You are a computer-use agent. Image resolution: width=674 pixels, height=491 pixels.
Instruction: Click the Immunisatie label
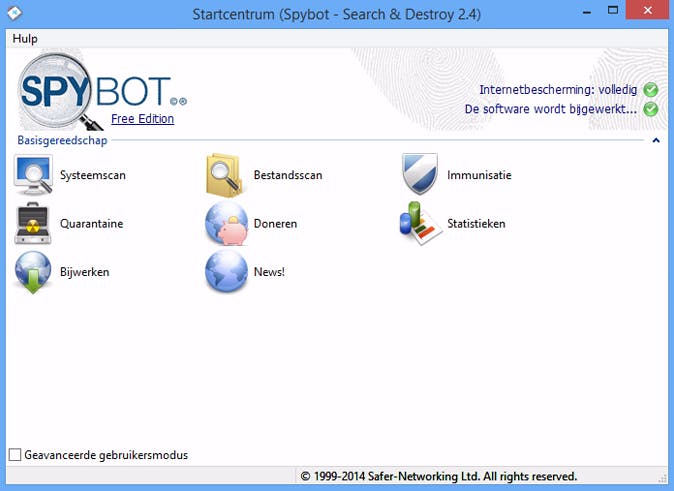coord(479,175)
